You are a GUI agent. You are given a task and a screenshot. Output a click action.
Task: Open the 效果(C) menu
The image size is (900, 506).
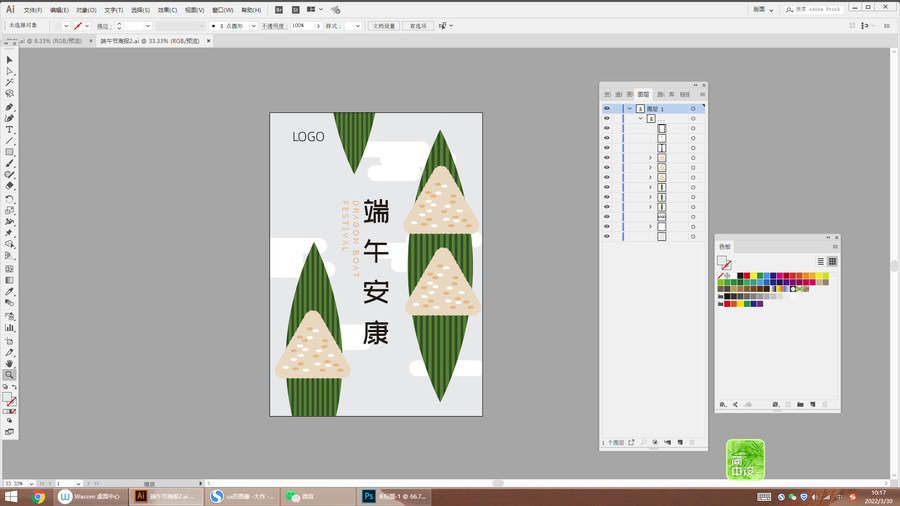coord(167,10)
